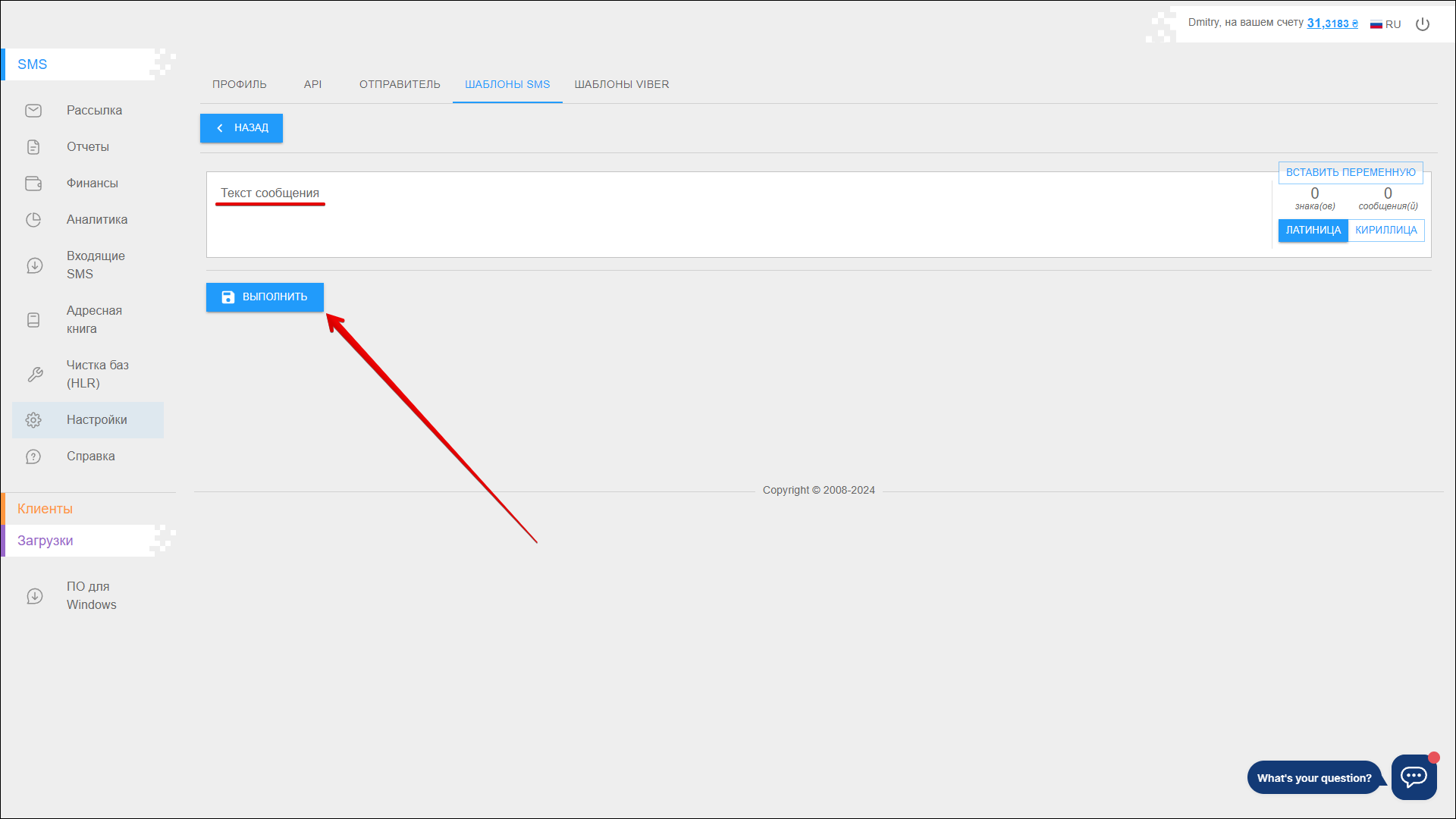Click the Рассылка envelope icon
Image resolution: width=1456 pixels, height=819 pixels.
click(33, 111)
